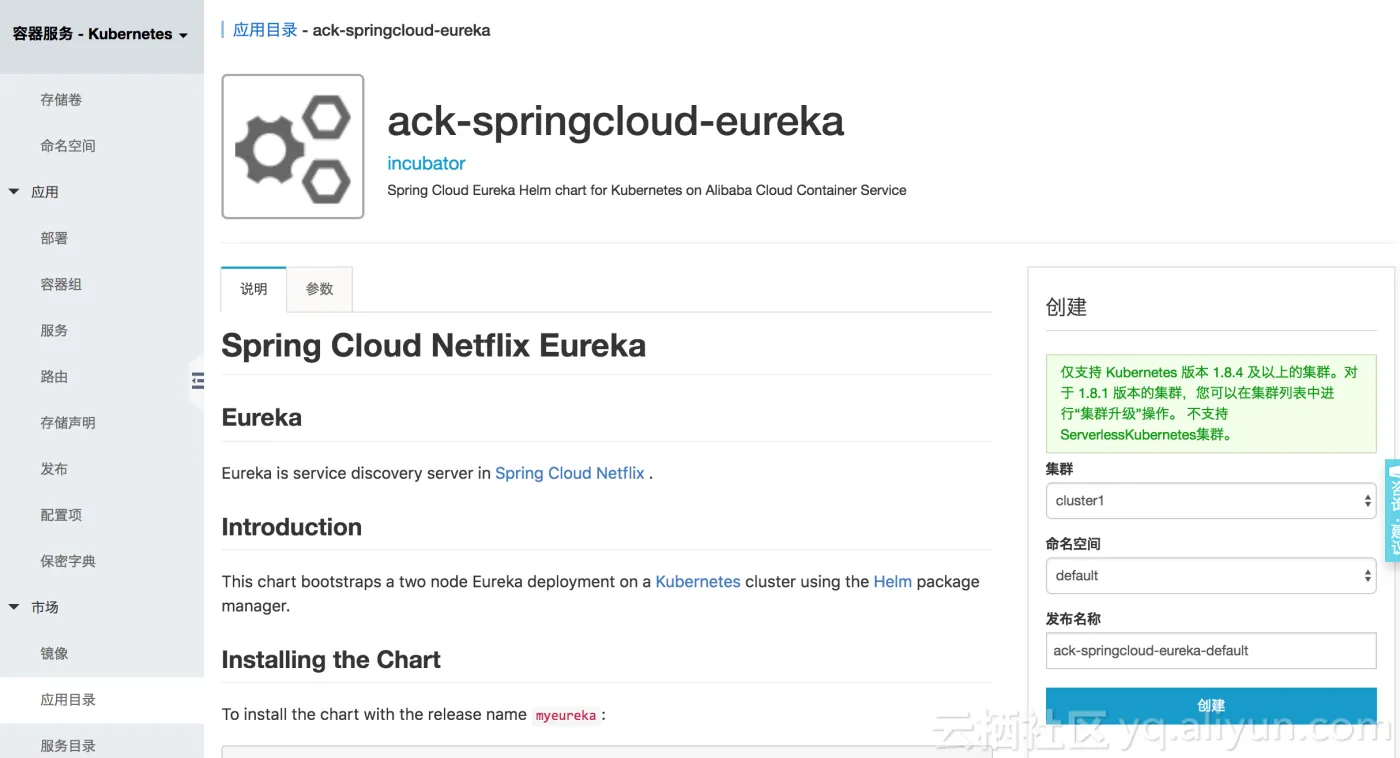
Task: Click the Introduction heading
Action: tap(292, 527)
